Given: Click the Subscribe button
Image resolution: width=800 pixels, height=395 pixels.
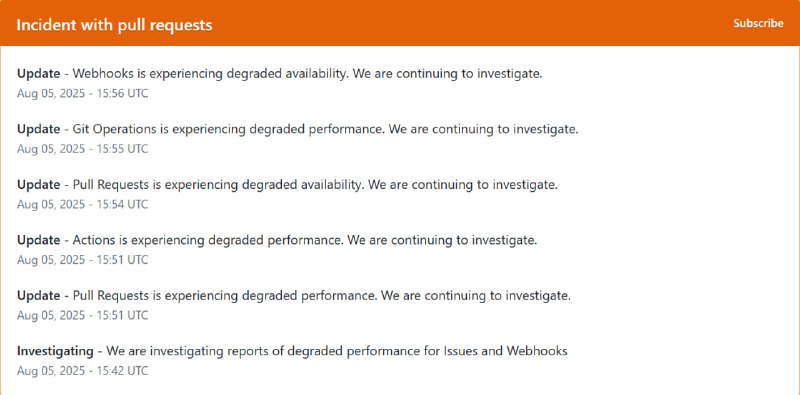Looking at the screenshot, I should (758, 23).
